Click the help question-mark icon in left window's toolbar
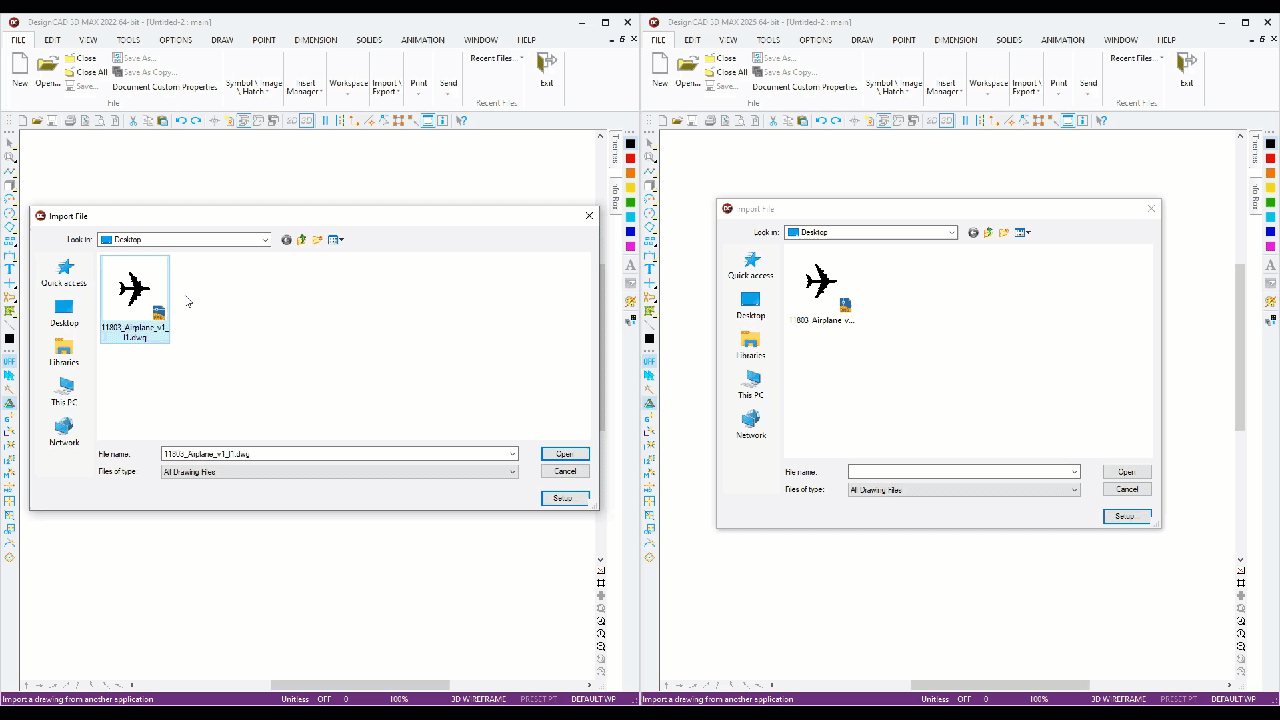The height and width of the screenshot is (720, 1280). click(461, 121)
